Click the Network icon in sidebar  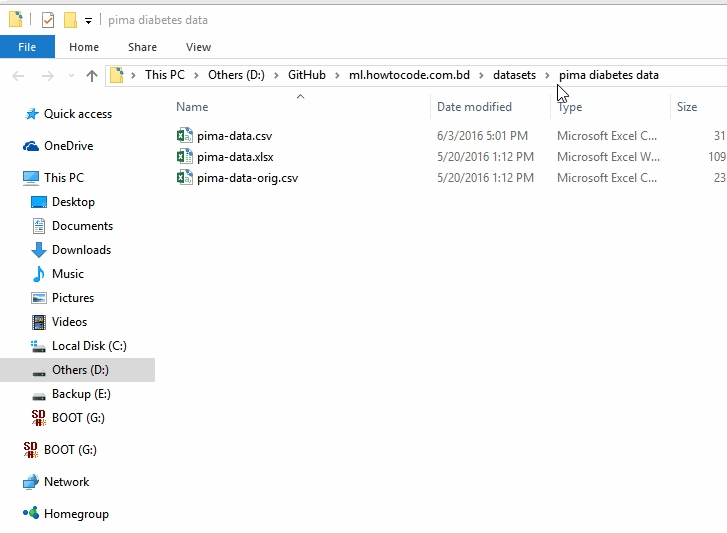tap(31, 482)
